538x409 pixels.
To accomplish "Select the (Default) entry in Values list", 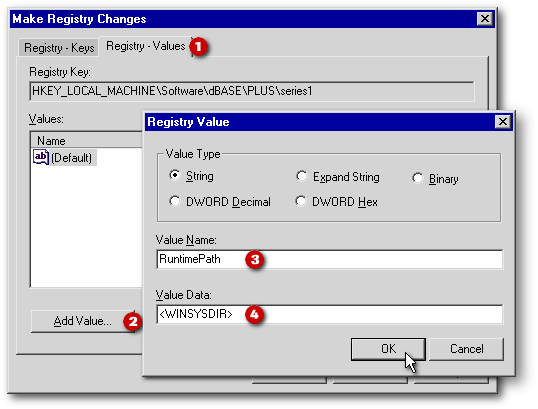I will (71, 158).
